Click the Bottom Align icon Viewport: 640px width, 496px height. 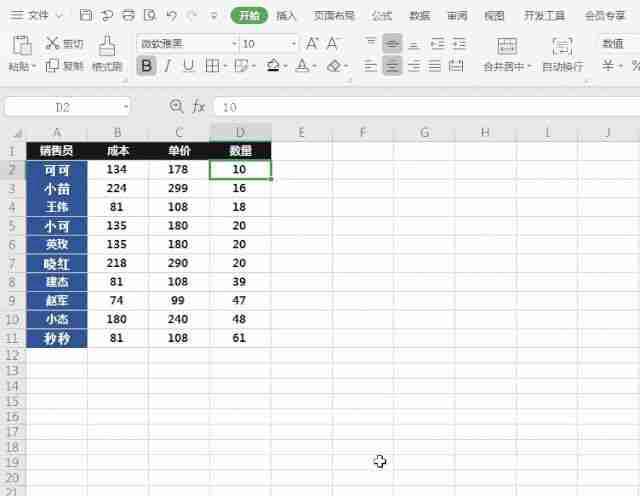(413, 43)
